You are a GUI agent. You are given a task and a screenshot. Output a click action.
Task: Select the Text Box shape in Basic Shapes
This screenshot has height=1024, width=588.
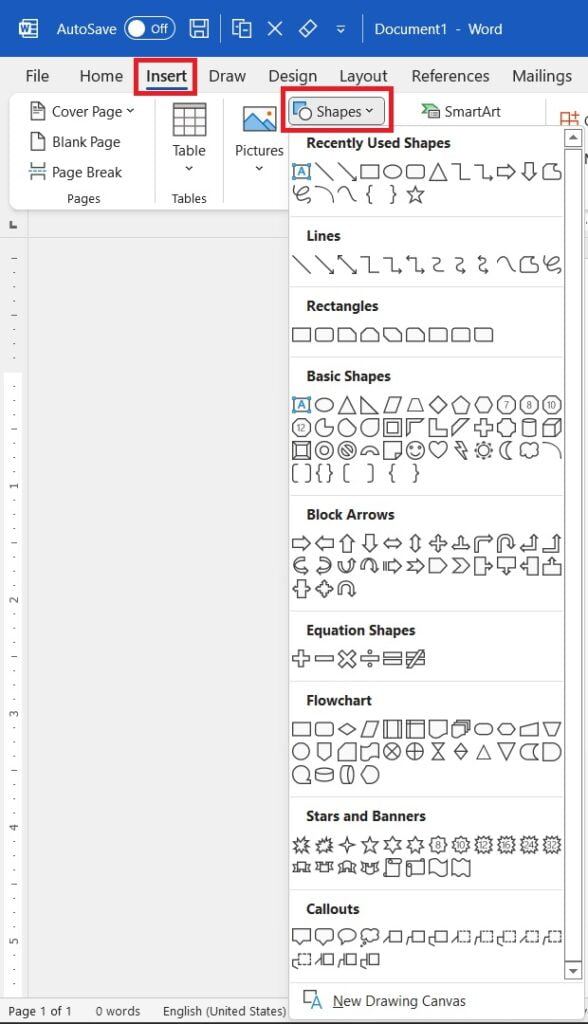pyautogui.click(x=300, y=404)
